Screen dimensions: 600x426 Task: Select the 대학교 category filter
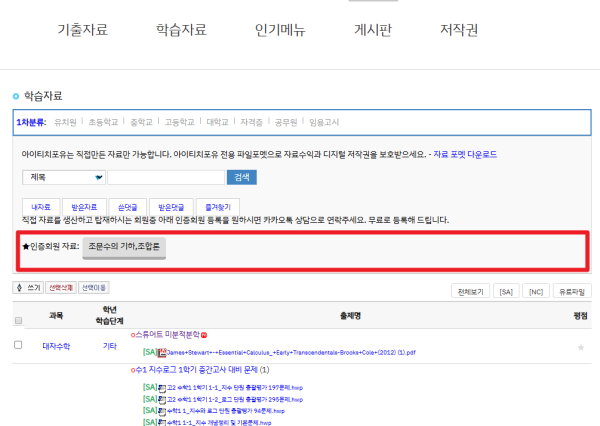point(217,122)
